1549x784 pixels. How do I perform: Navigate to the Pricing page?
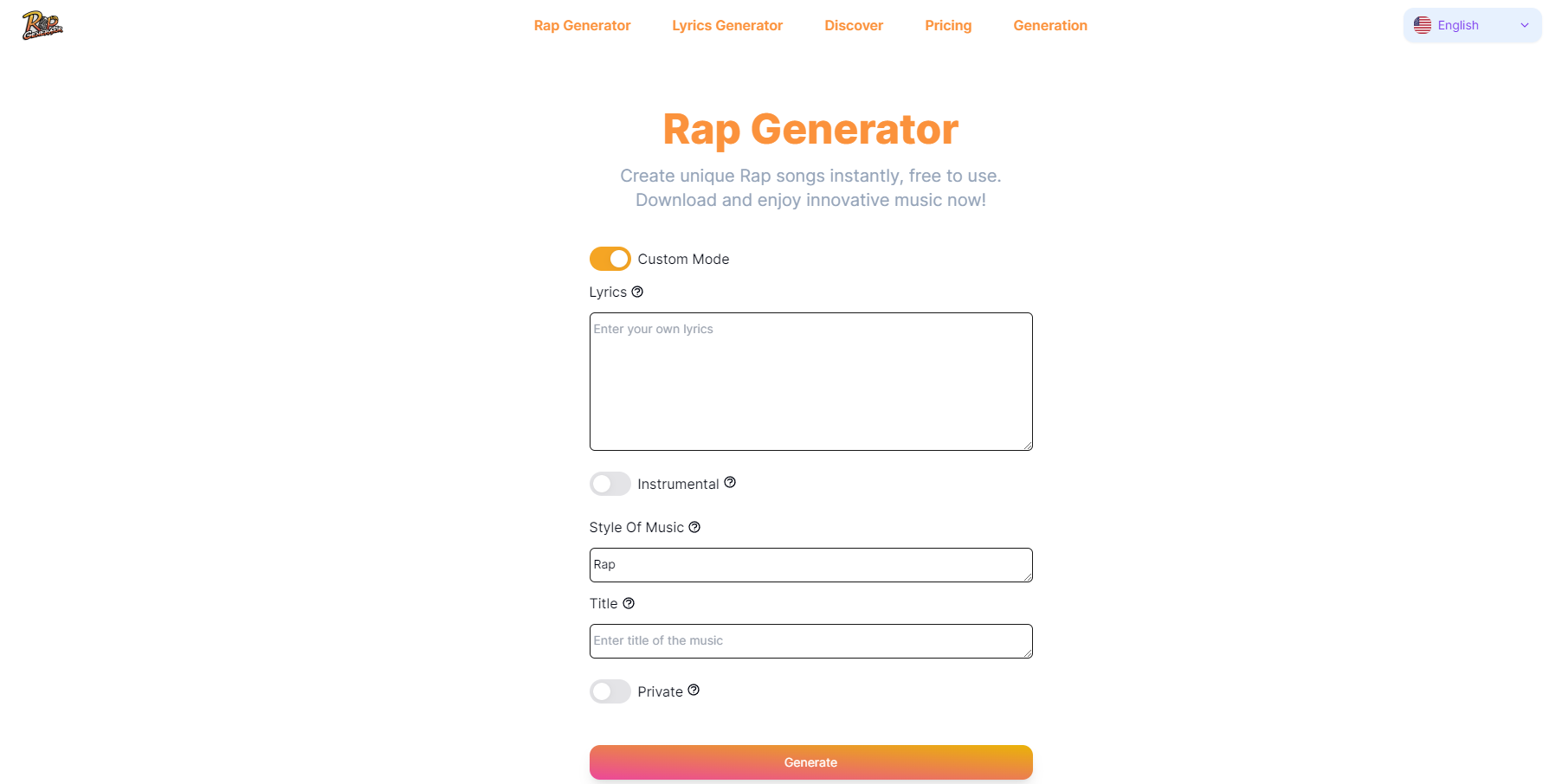(x=948, y=25)
